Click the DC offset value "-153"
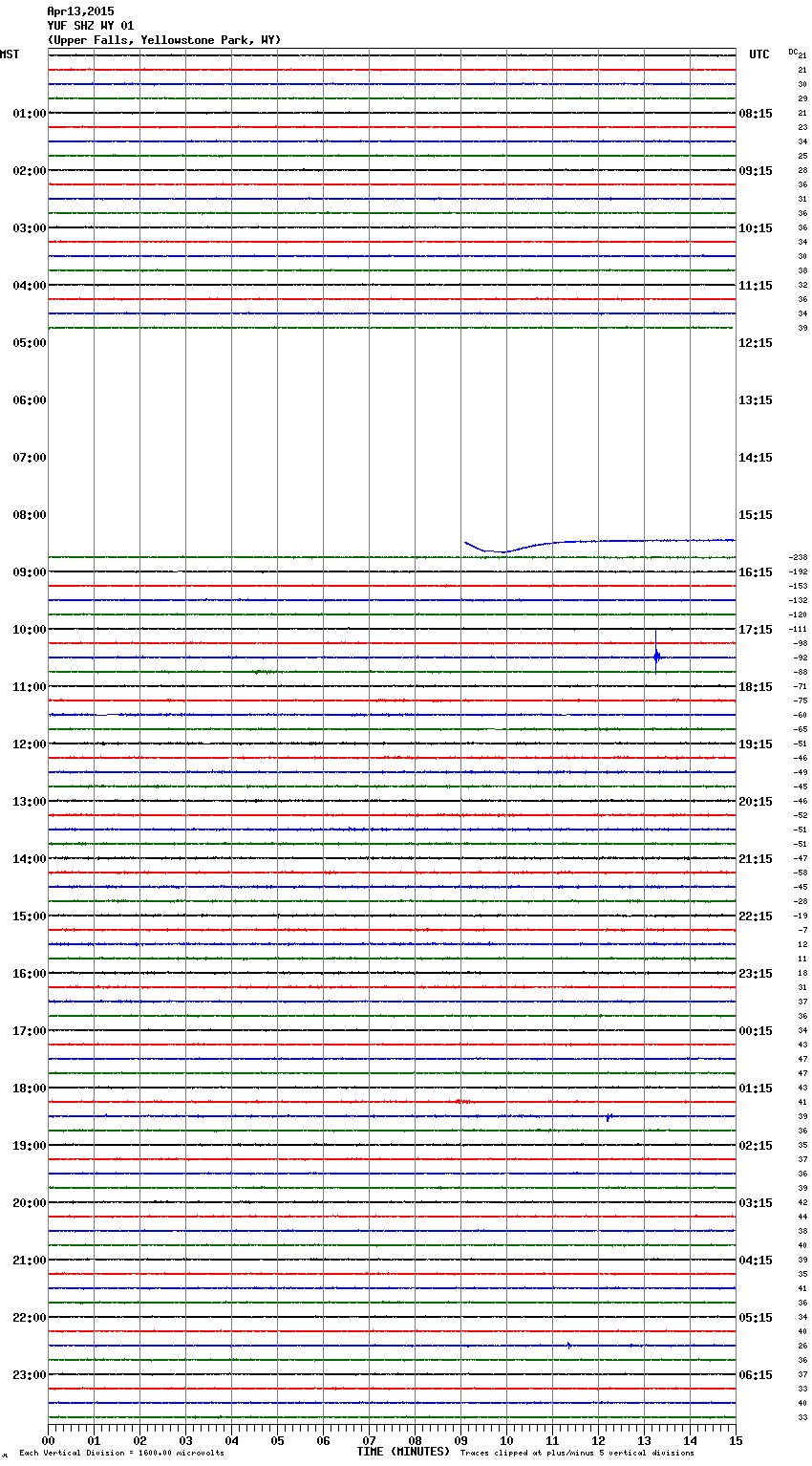Viewport: 812px width, 1466px height. click(x=799, y=586)
